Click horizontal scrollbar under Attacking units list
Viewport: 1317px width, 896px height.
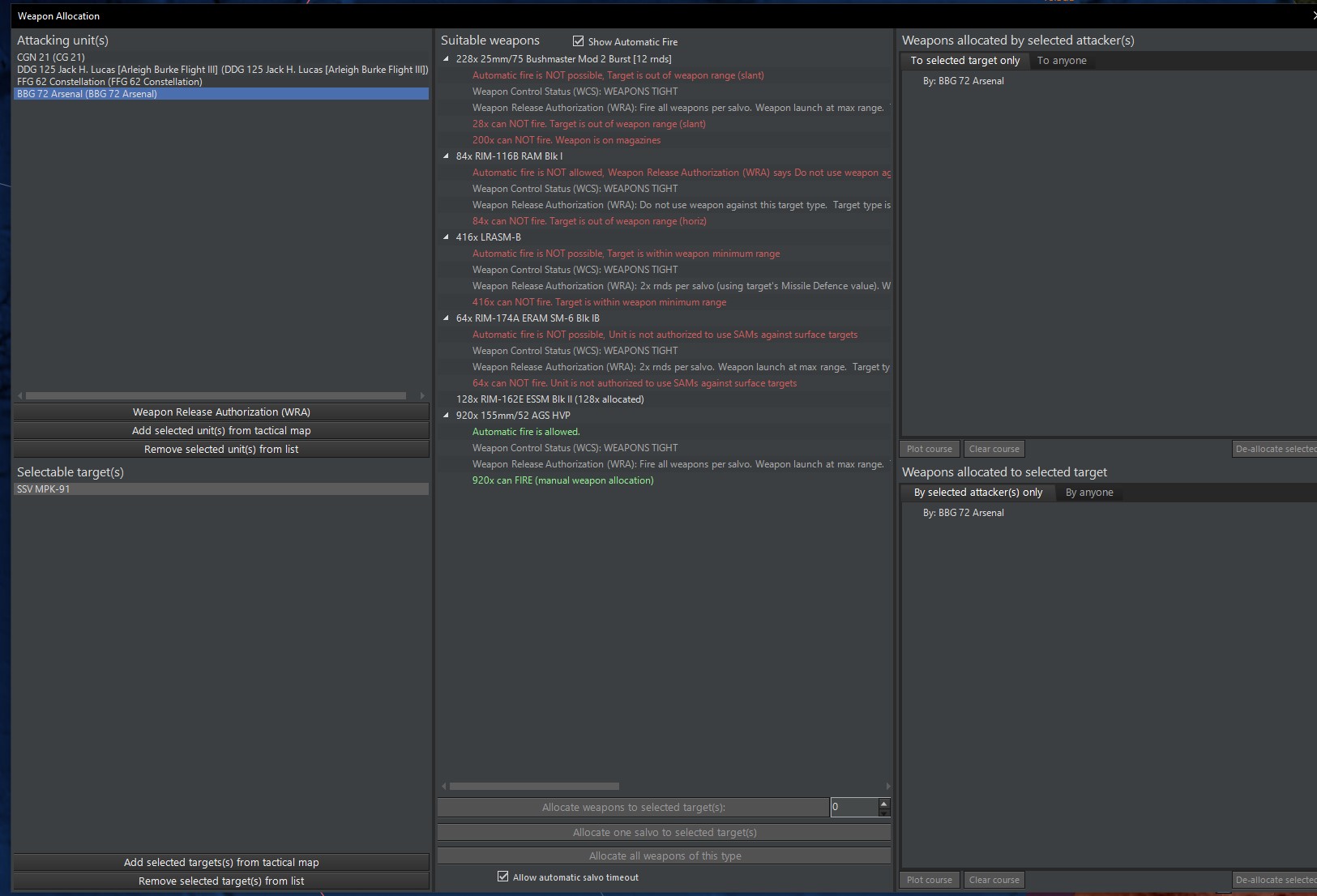(216, 396)
